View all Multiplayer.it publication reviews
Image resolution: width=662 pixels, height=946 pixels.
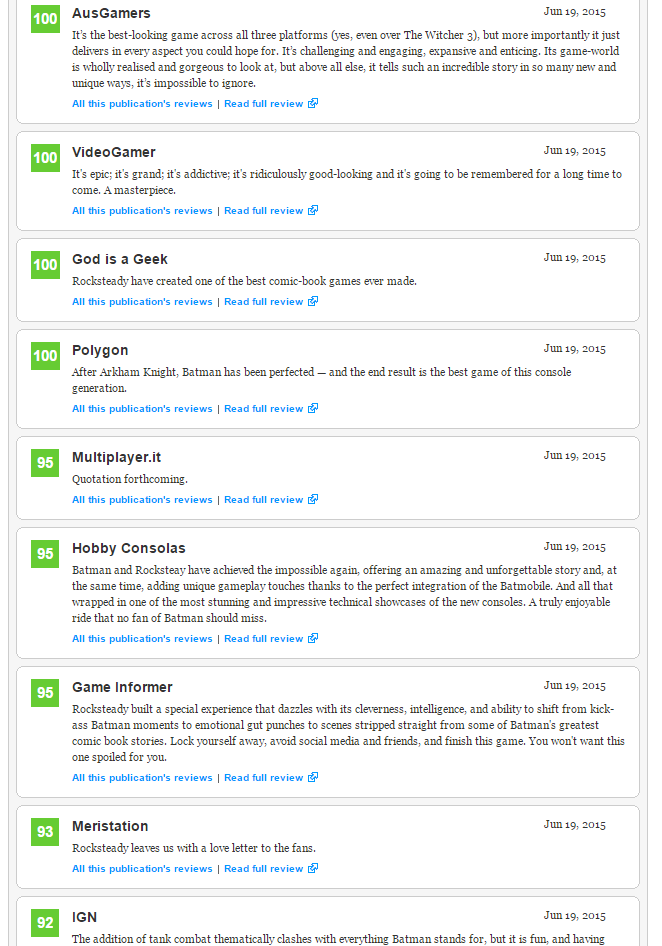pos(142,500)
